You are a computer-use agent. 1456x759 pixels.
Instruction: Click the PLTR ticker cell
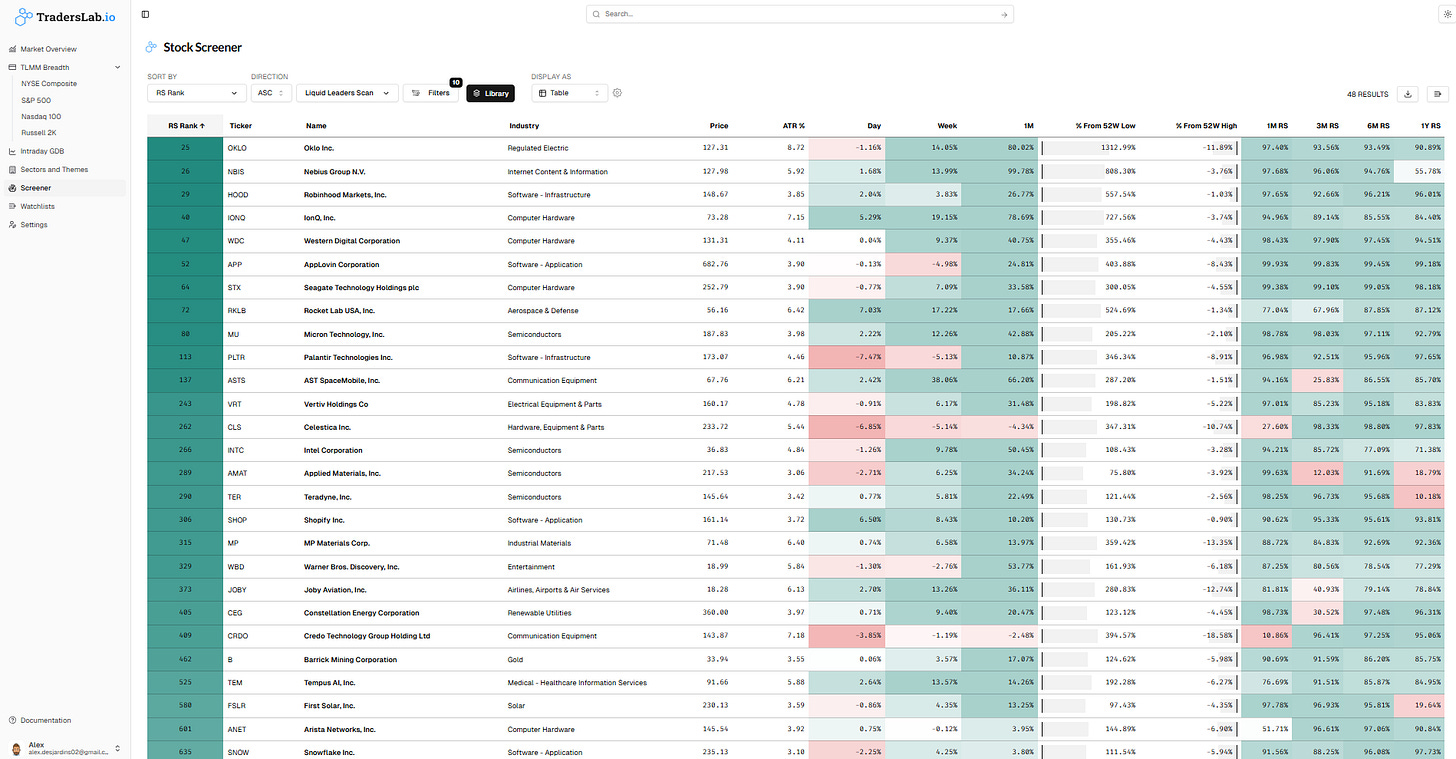pos(237,357)
